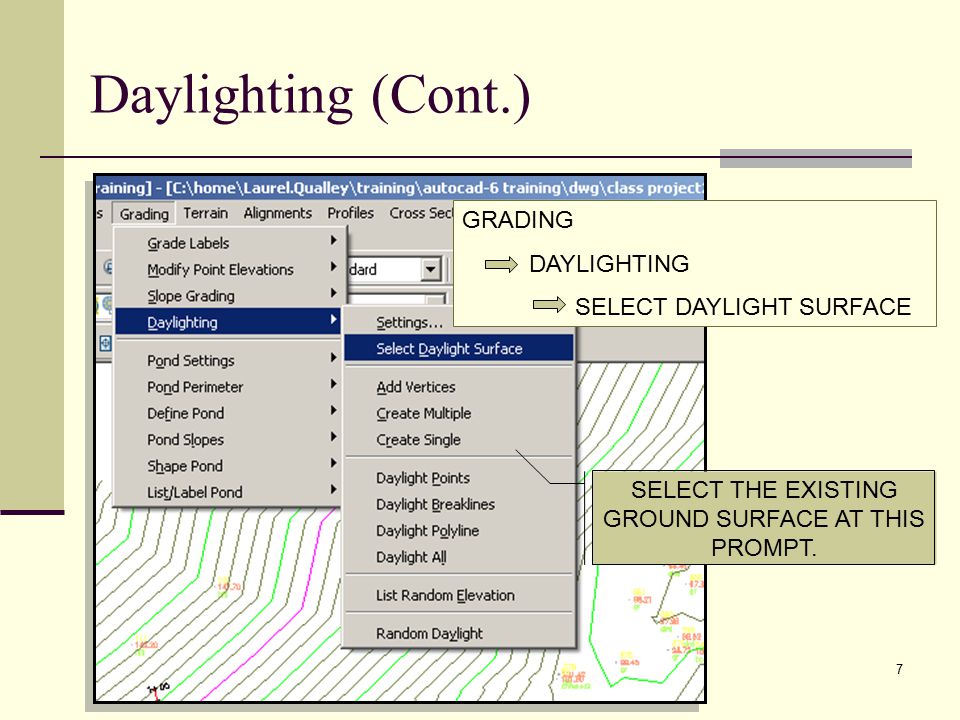Open the Terrain menu
This screenshot has height=720, width=960.
(x=205, y=213)
